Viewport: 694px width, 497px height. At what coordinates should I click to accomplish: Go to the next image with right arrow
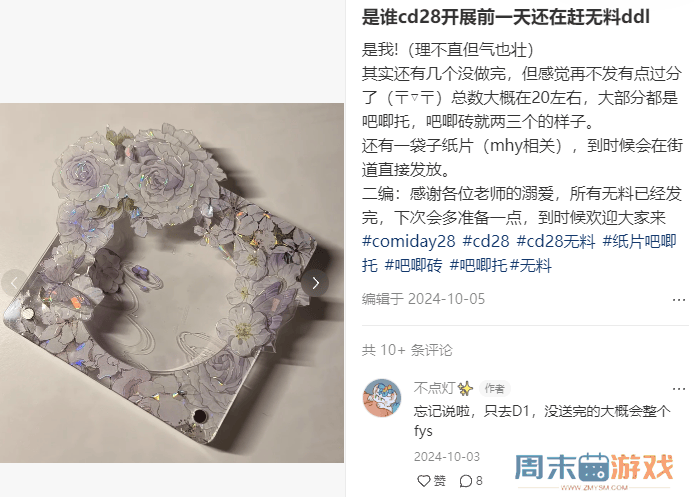pos(315,283)
